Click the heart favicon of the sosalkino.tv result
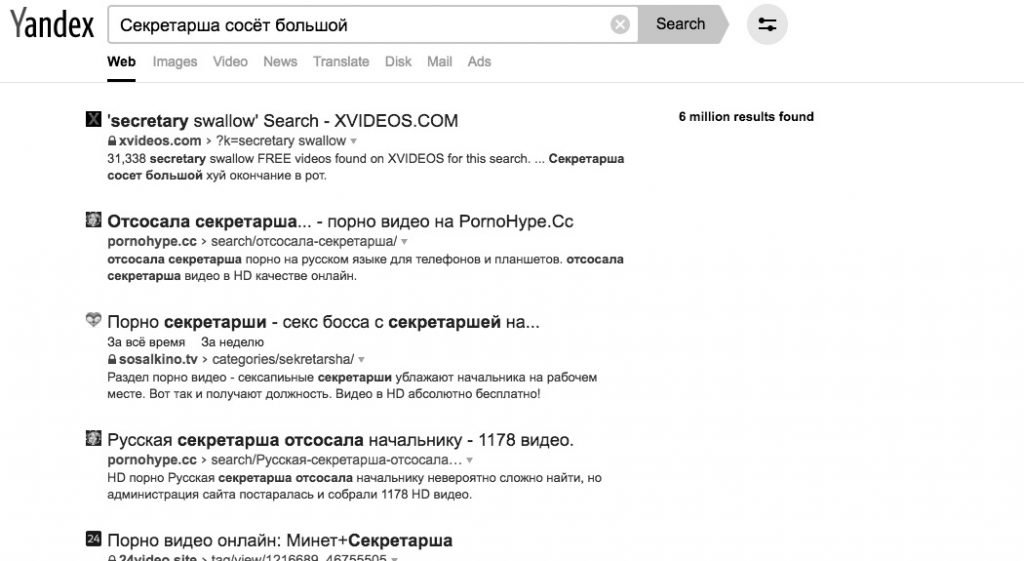 [x=93, y=319]
